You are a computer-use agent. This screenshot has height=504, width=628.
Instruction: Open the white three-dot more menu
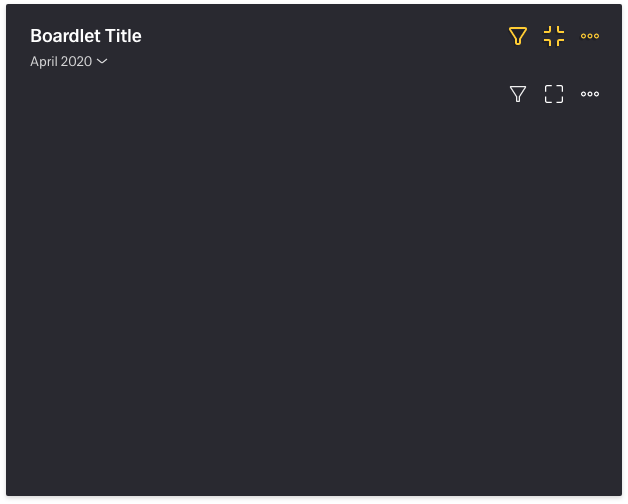[590, 94]
